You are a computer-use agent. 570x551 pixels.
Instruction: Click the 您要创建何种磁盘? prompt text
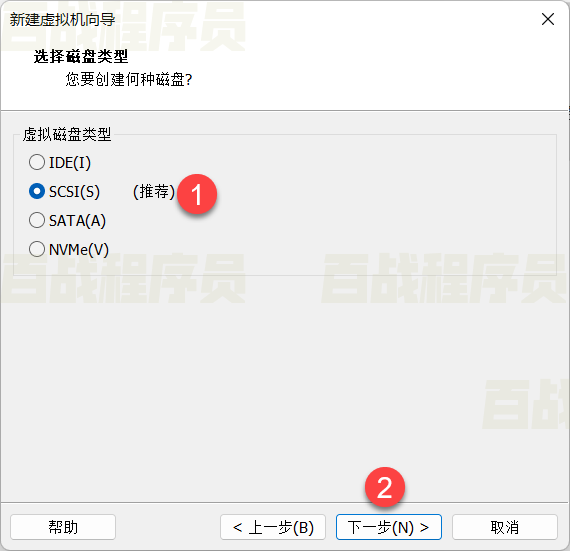click(x=129, y=79)
